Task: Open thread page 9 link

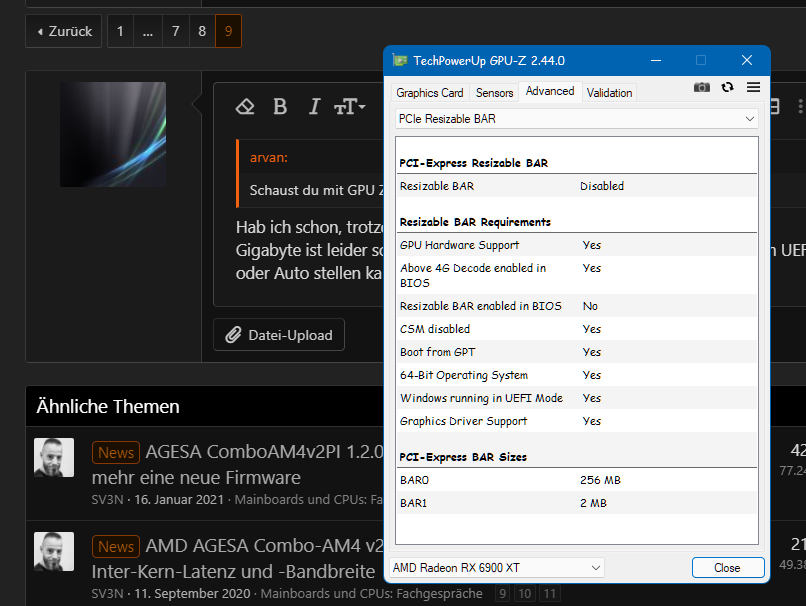Action: click(x=503, y=594)
